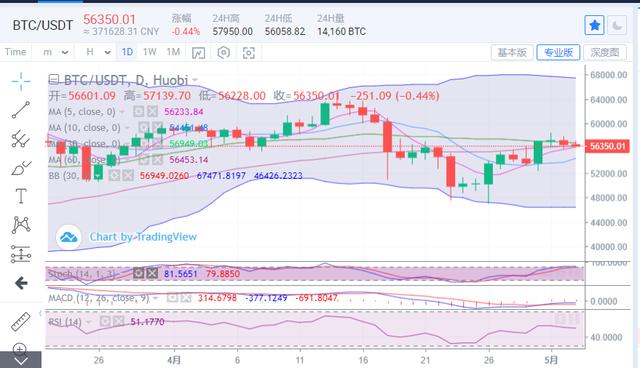Screen dimensions: 640x368
Task: Expand the BTC/USDT, D, Huobi title dropdown
Action: point(195,80)
